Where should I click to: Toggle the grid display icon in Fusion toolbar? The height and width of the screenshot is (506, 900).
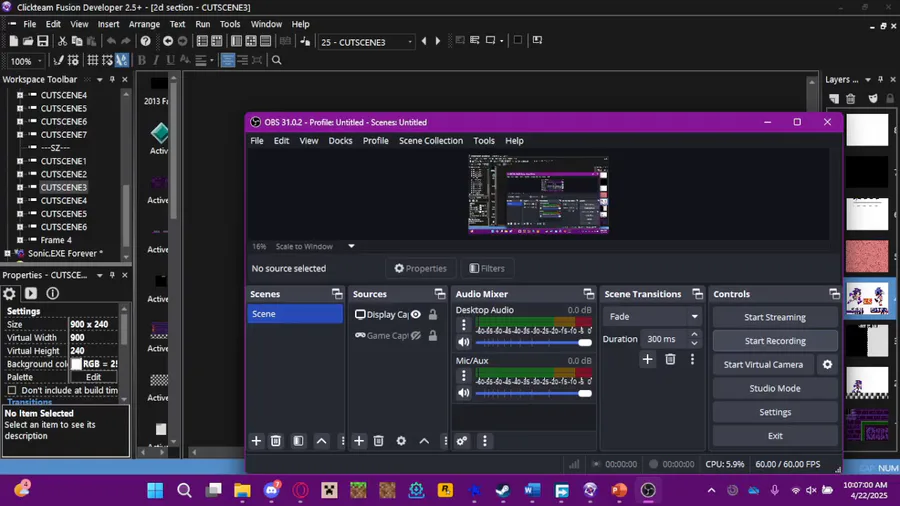[x=92, y=60]
